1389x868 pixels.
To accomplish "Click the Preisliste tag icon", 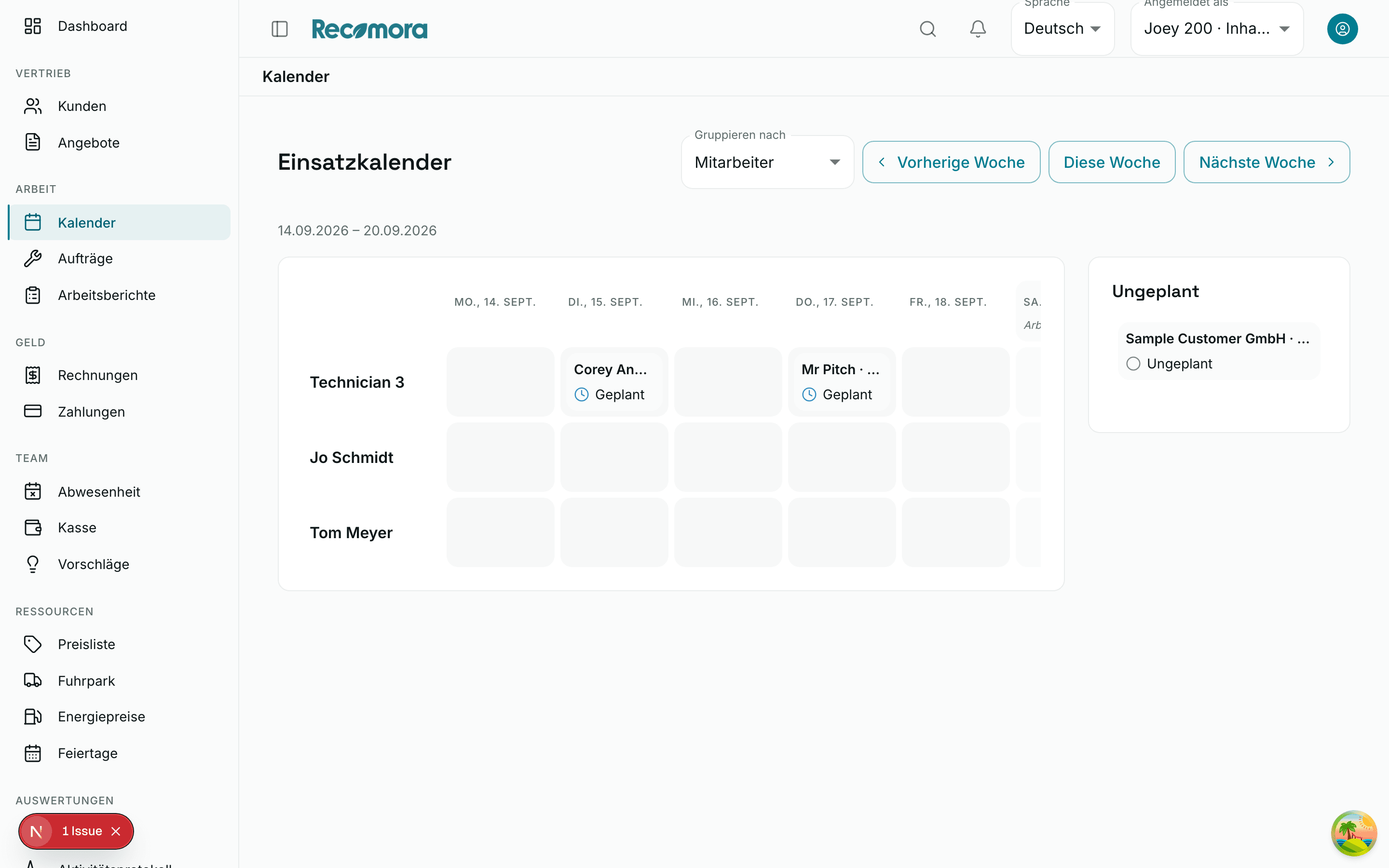I will tap(33, 644).
